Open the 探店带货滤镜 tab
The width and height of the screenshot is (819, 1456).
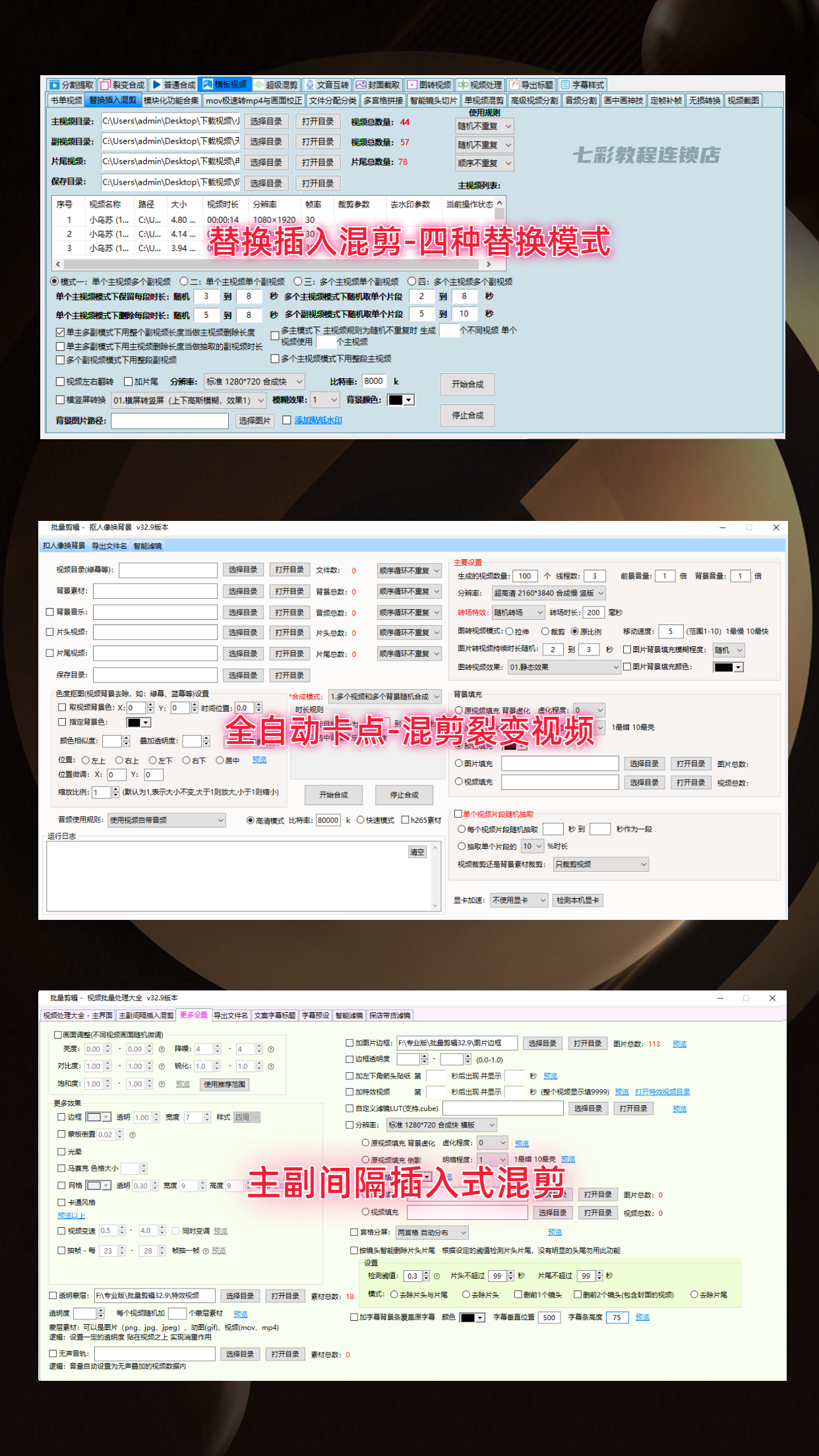(x=390, y=1016)
